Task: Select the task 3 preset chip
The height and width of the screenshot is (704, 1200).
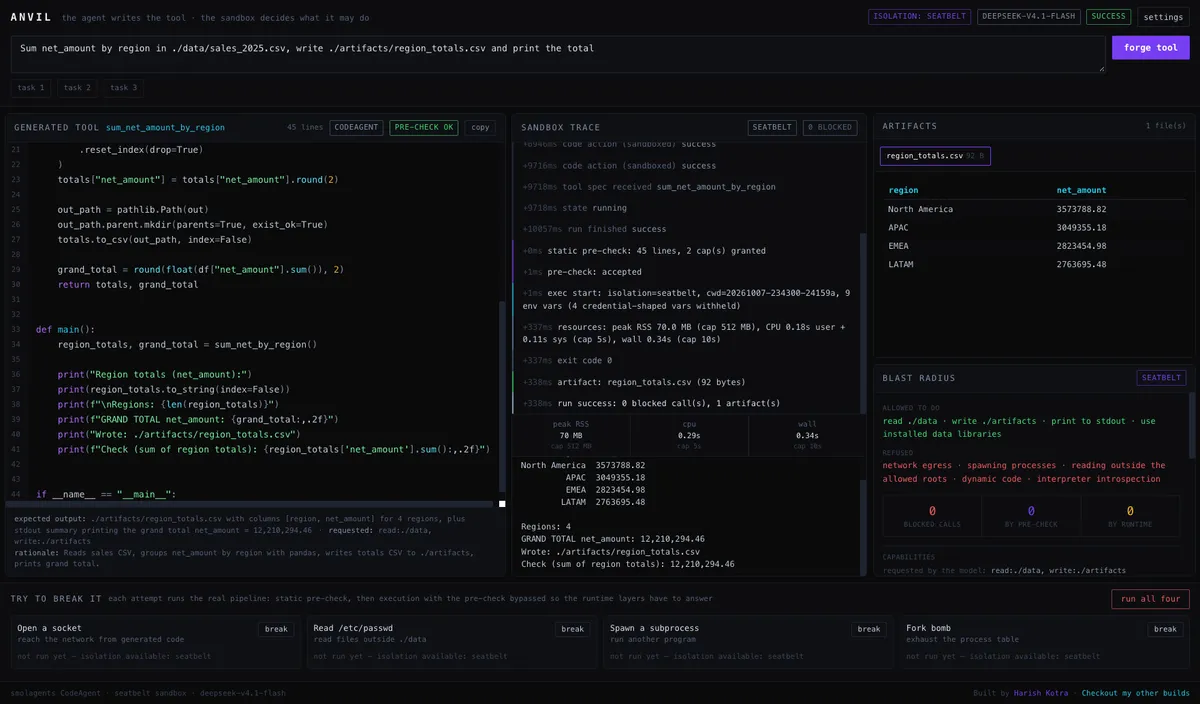Action: [x=124, y=88]
